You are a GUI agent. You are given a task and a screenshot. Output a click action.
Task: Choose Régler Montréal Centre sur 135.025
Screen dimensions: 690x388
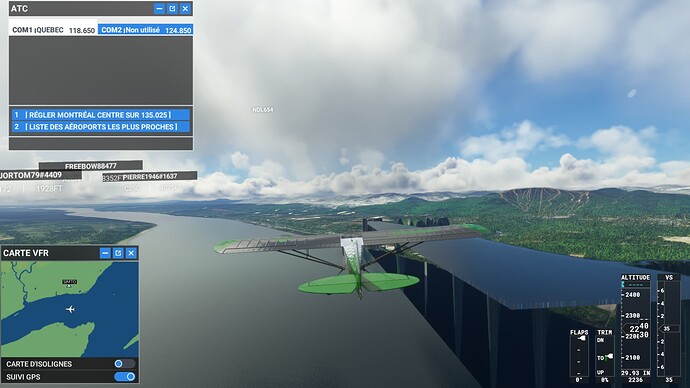101,115
